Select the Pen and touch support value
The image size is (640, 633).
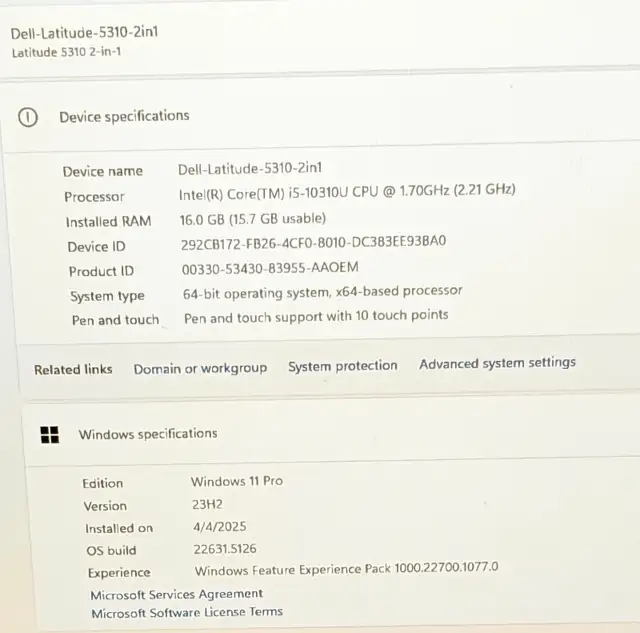pos(316,316)
